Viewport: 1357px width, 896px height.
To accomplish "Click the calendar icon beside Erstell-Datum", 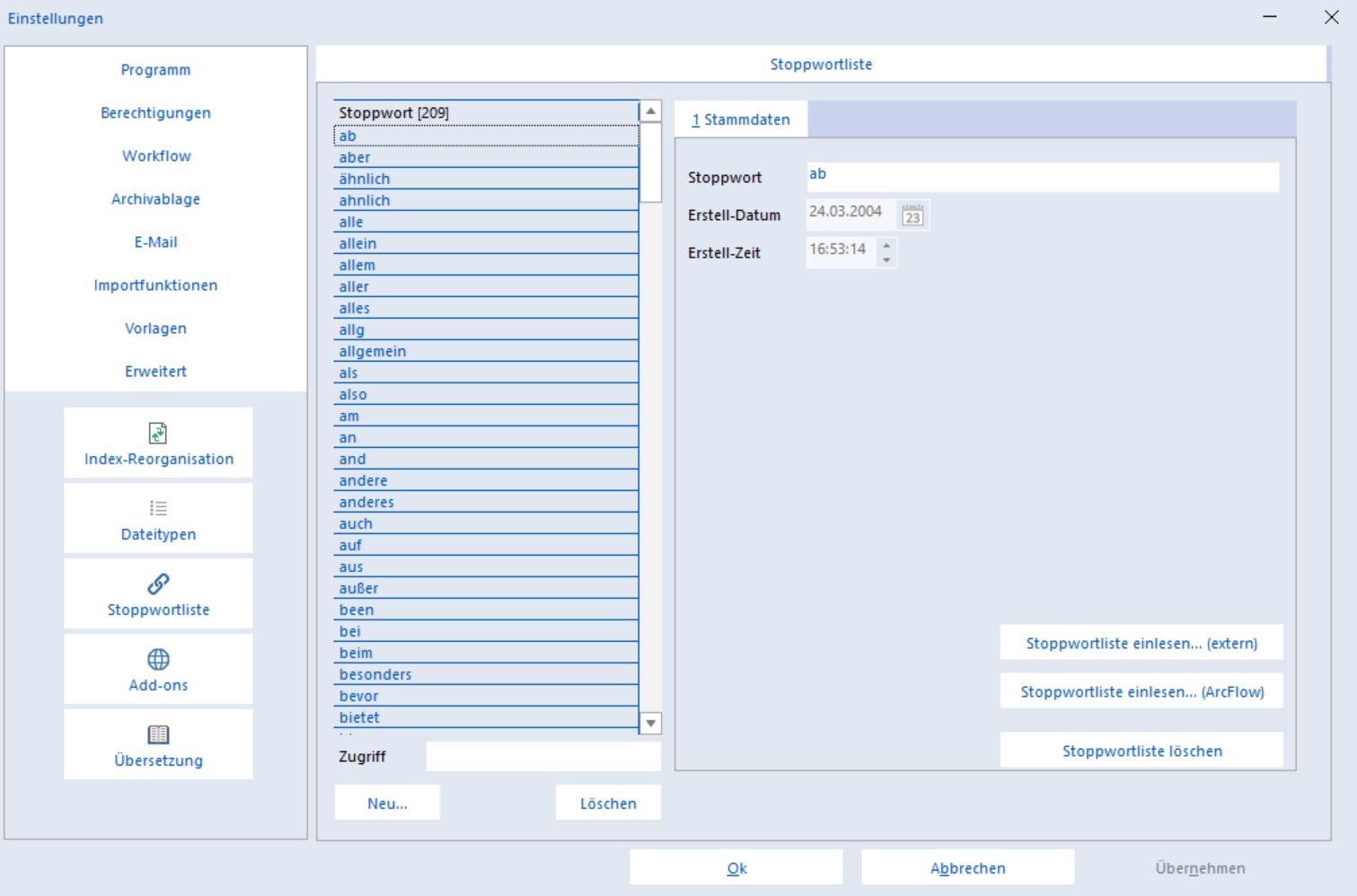I will tap(912, 215).
